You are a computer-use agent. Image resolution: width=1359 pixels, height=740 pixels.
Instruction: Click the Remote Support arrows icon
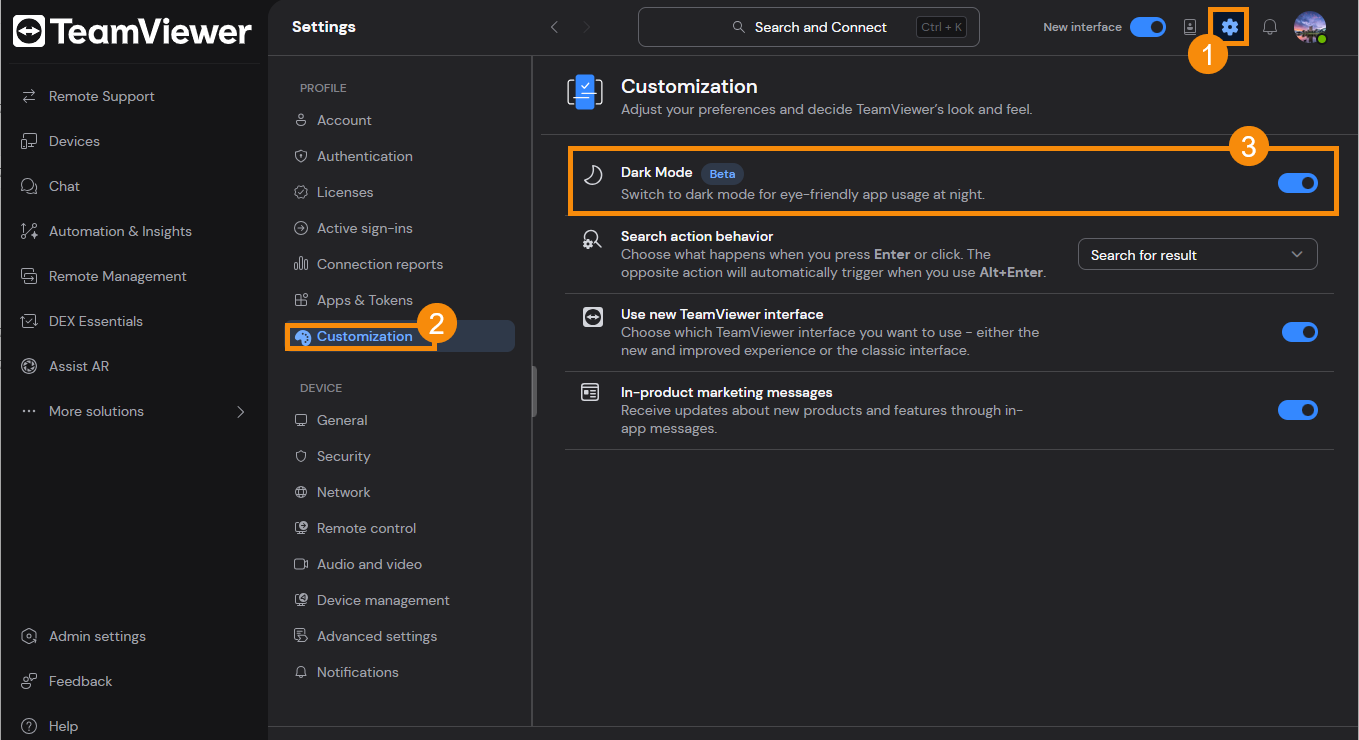click(29, 96)
